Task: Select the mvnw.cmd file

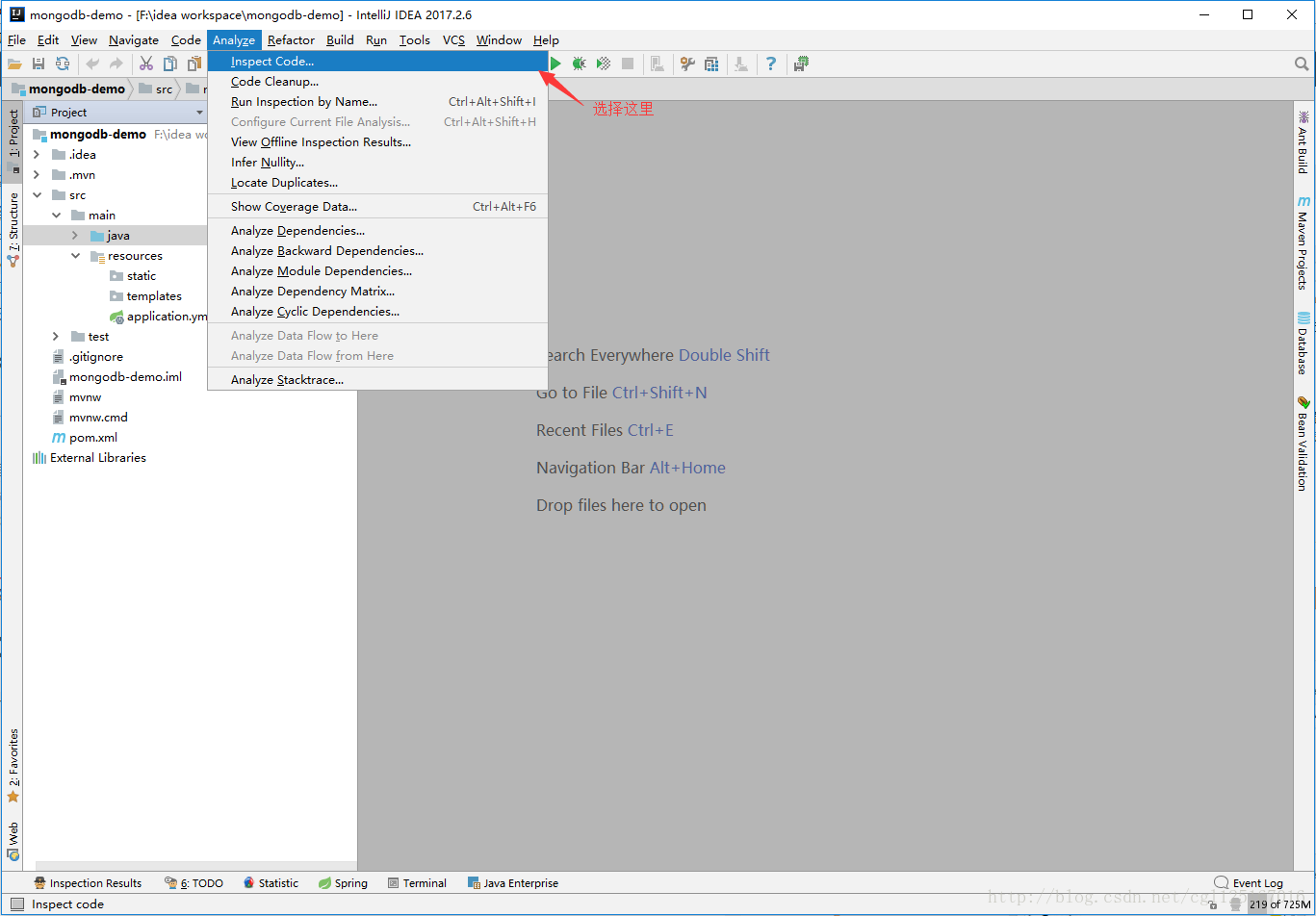Action: point(90,418)
